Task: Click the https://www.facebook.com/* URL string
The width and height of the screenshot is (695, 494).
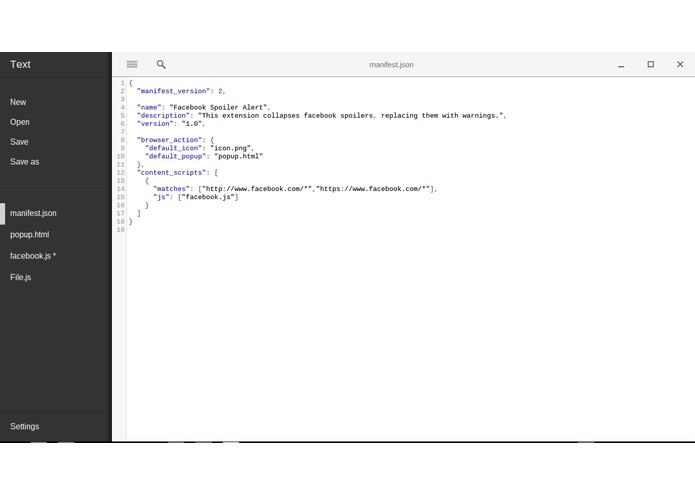Action: (373, 189)
